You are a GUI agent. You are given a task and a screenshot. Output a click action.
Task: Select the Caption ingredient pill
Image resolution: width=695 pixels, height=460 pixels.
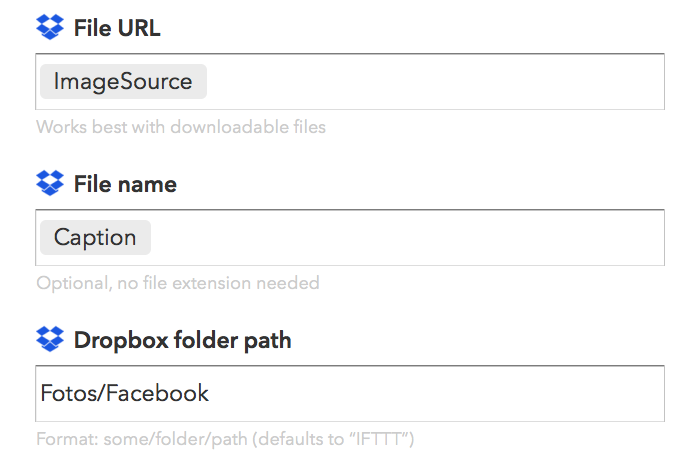(x=95, y=238)
